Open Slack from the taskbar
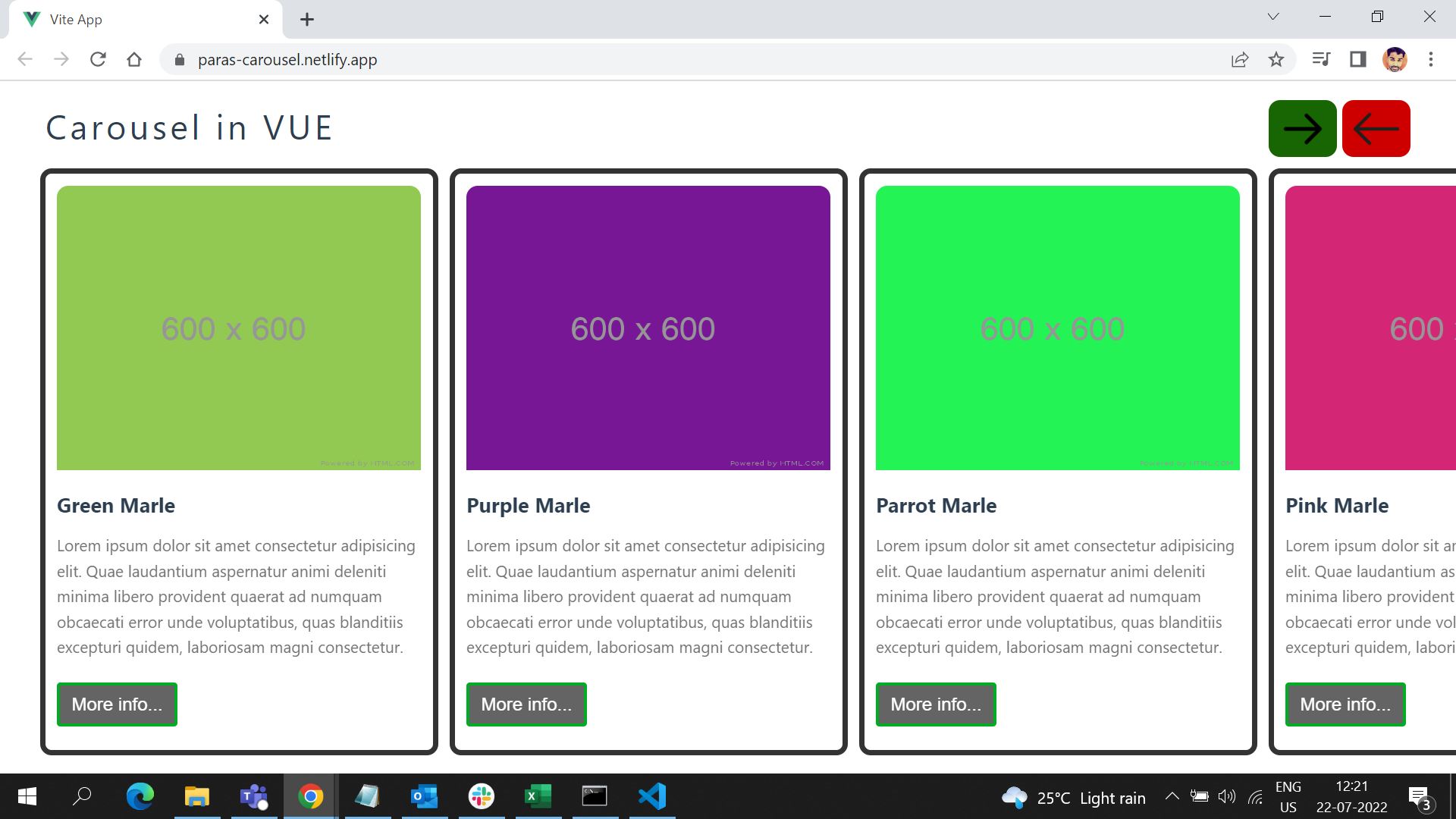The height and width of the screenshot is (819, 1456). pos(481,796)
